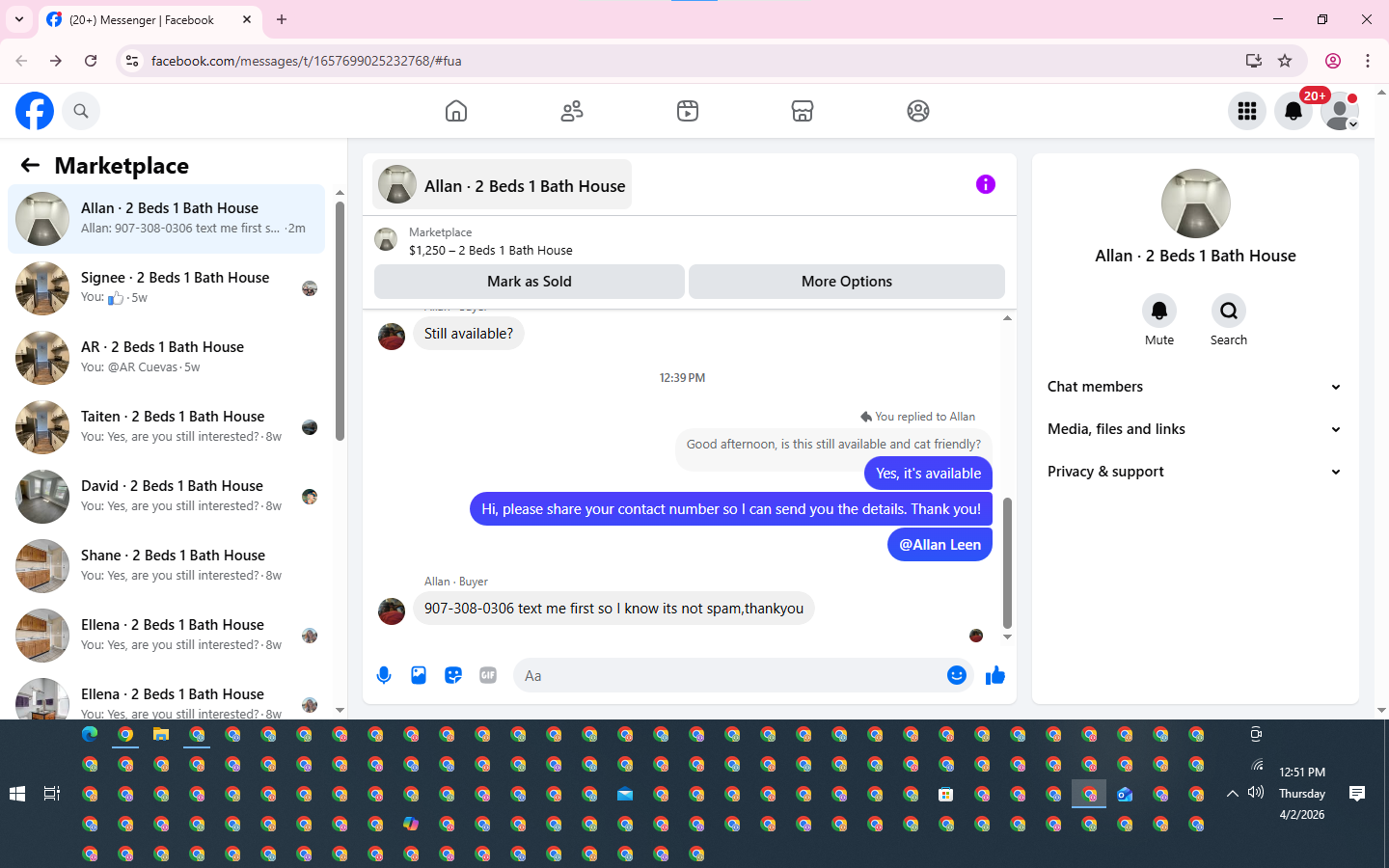Screen dimensions: 1389x868
Task: Click the 'Yes, it's available' message bubble
Action: pyautogui.click(x=928, y=474)
